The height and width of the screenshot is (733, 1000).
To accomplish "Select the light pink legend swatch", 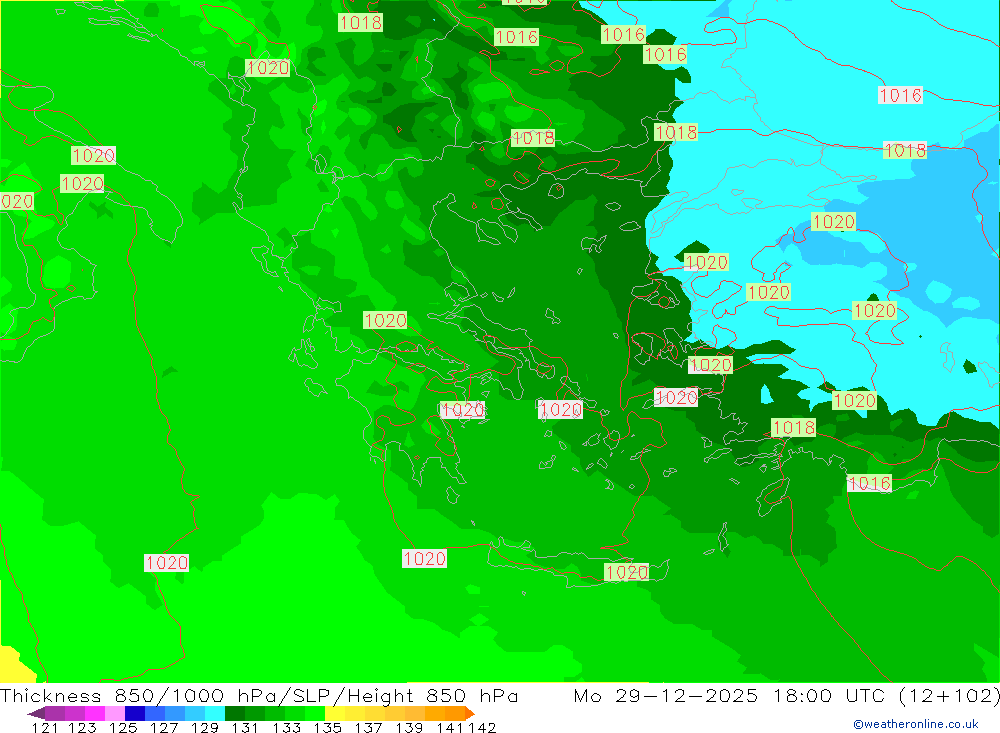I will point(115,713).
